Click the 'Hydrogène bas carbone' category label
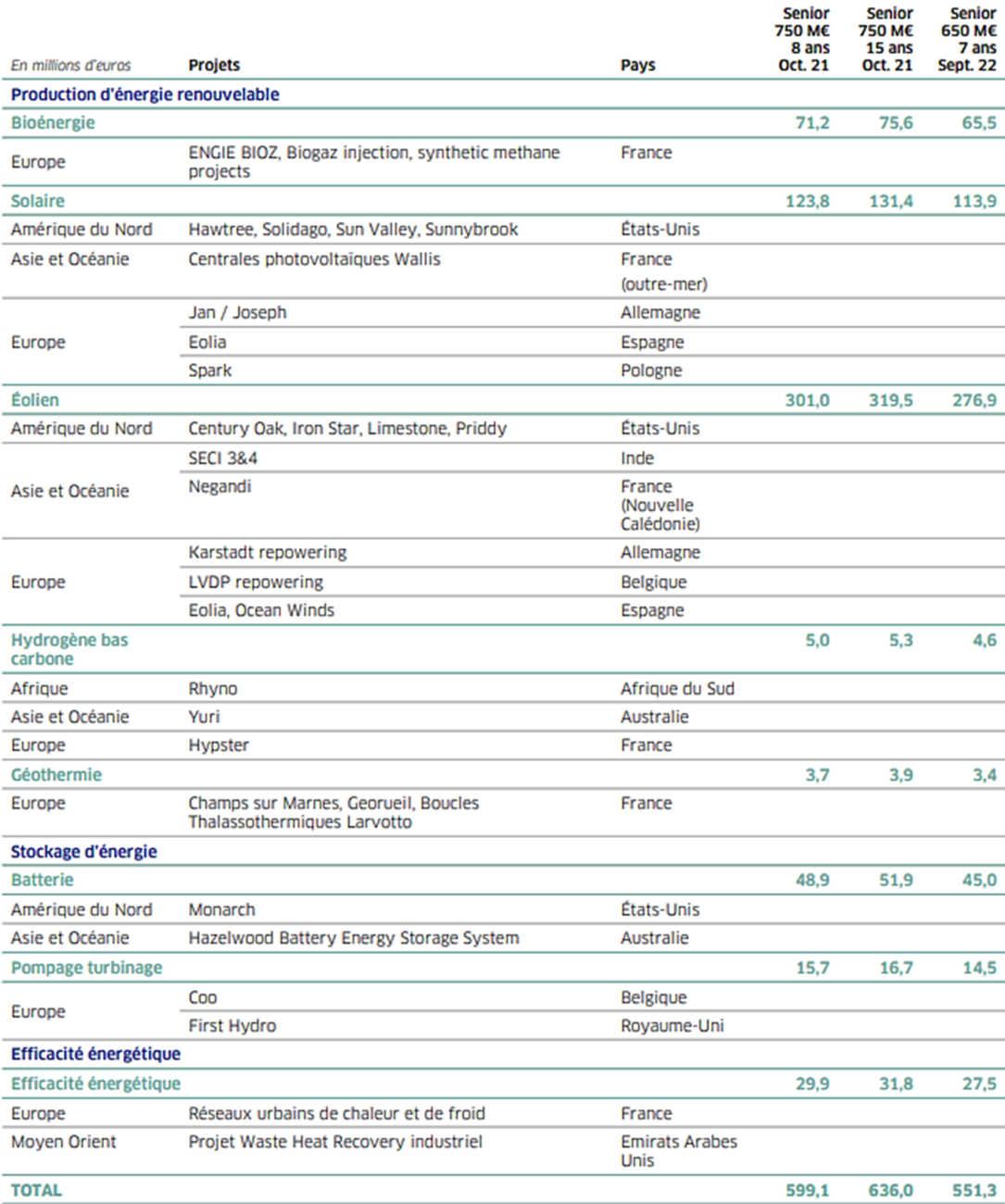 click(69, 649)
